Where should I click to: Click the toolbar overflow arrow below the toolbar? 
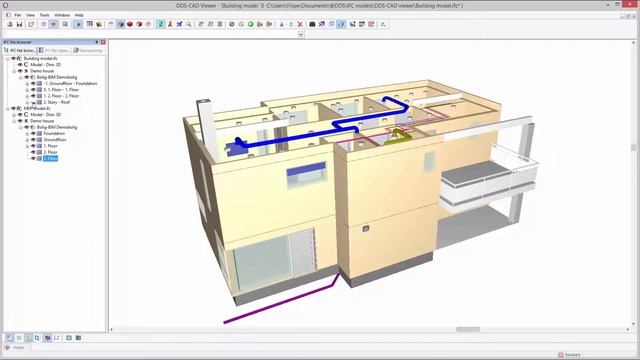click(x=300, y=35)
